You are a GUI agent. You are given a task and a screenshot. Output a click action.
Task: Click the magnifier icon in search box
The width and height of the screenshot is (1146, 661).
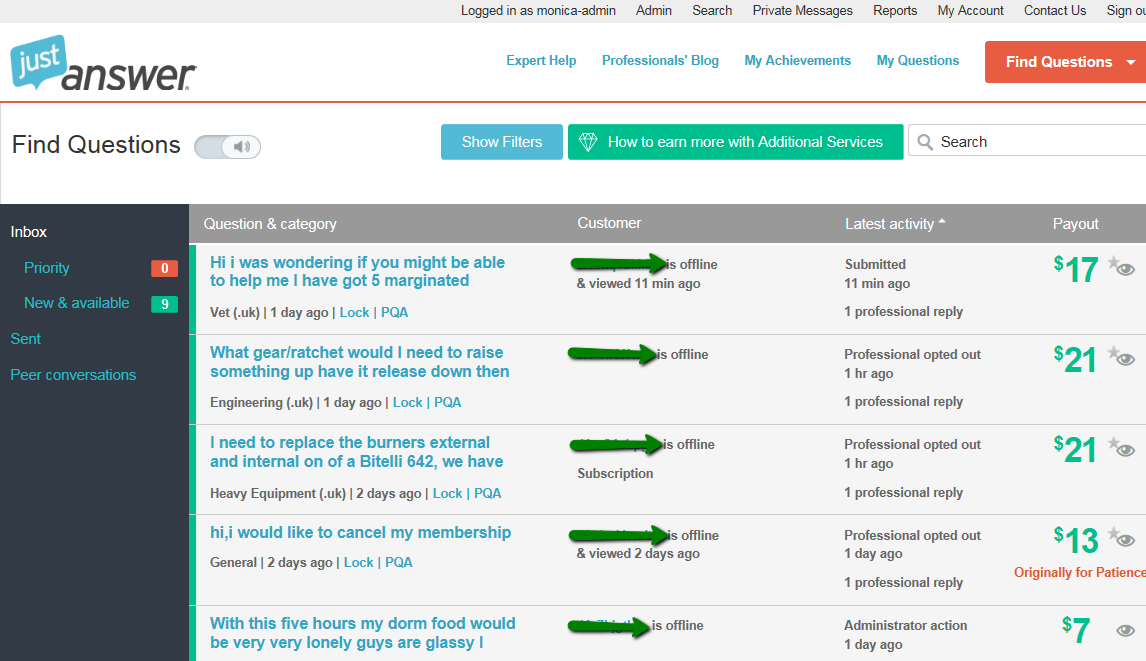pos(926,142)
